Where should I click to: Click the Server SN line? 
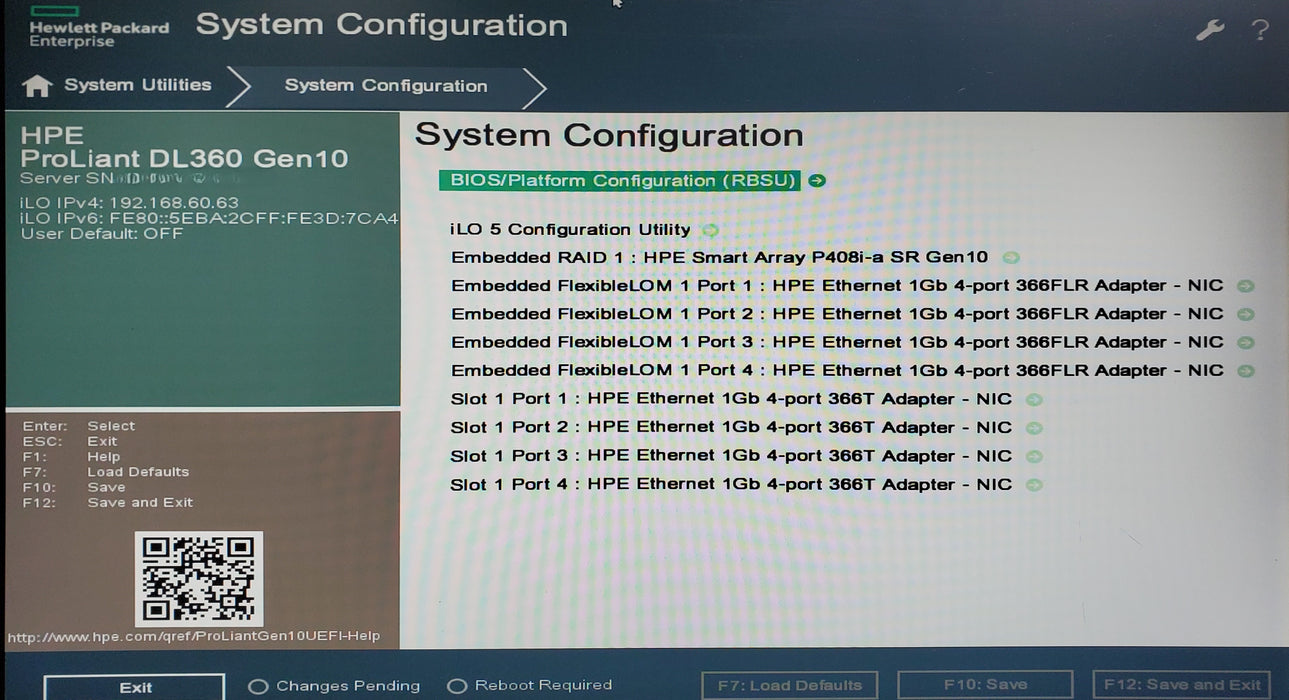point(127,179)
